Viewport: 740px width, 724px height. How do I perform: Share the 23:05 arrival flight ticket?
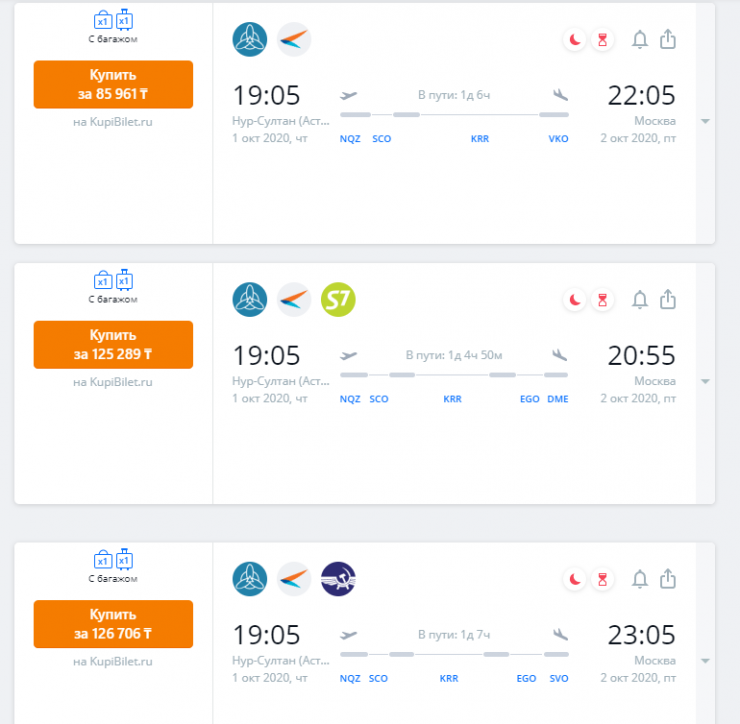tap(669, 578)
